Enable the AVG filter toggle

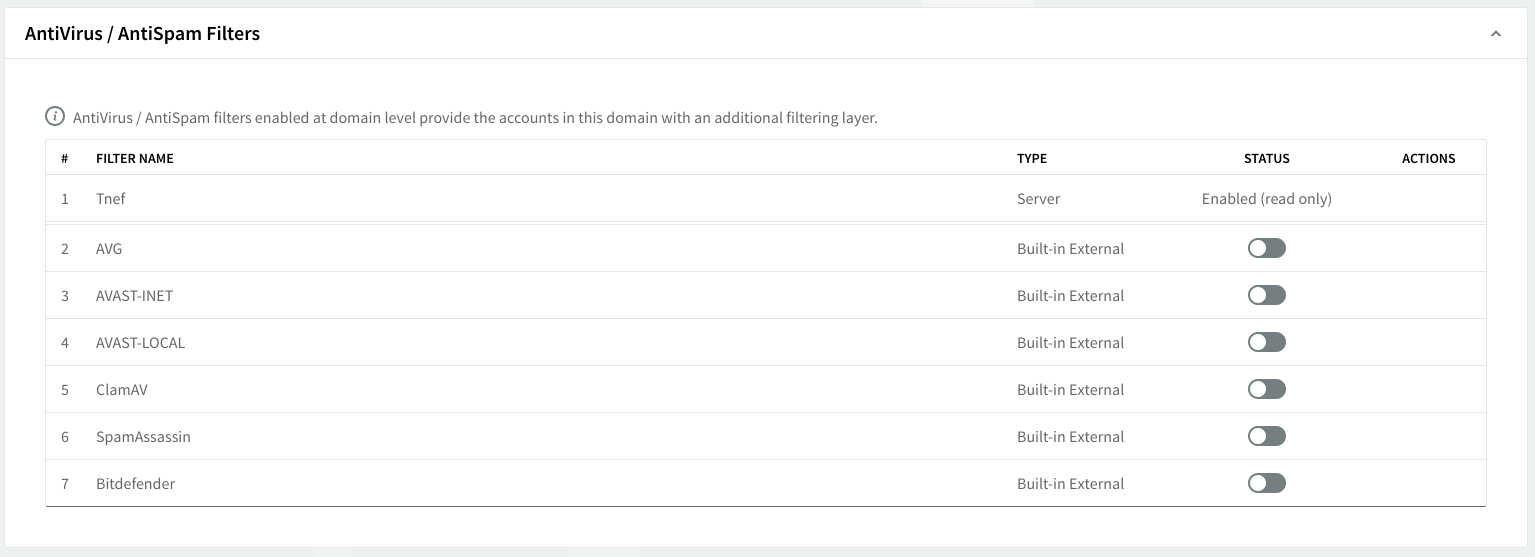pyautogui.click(x=1266, y=248)
